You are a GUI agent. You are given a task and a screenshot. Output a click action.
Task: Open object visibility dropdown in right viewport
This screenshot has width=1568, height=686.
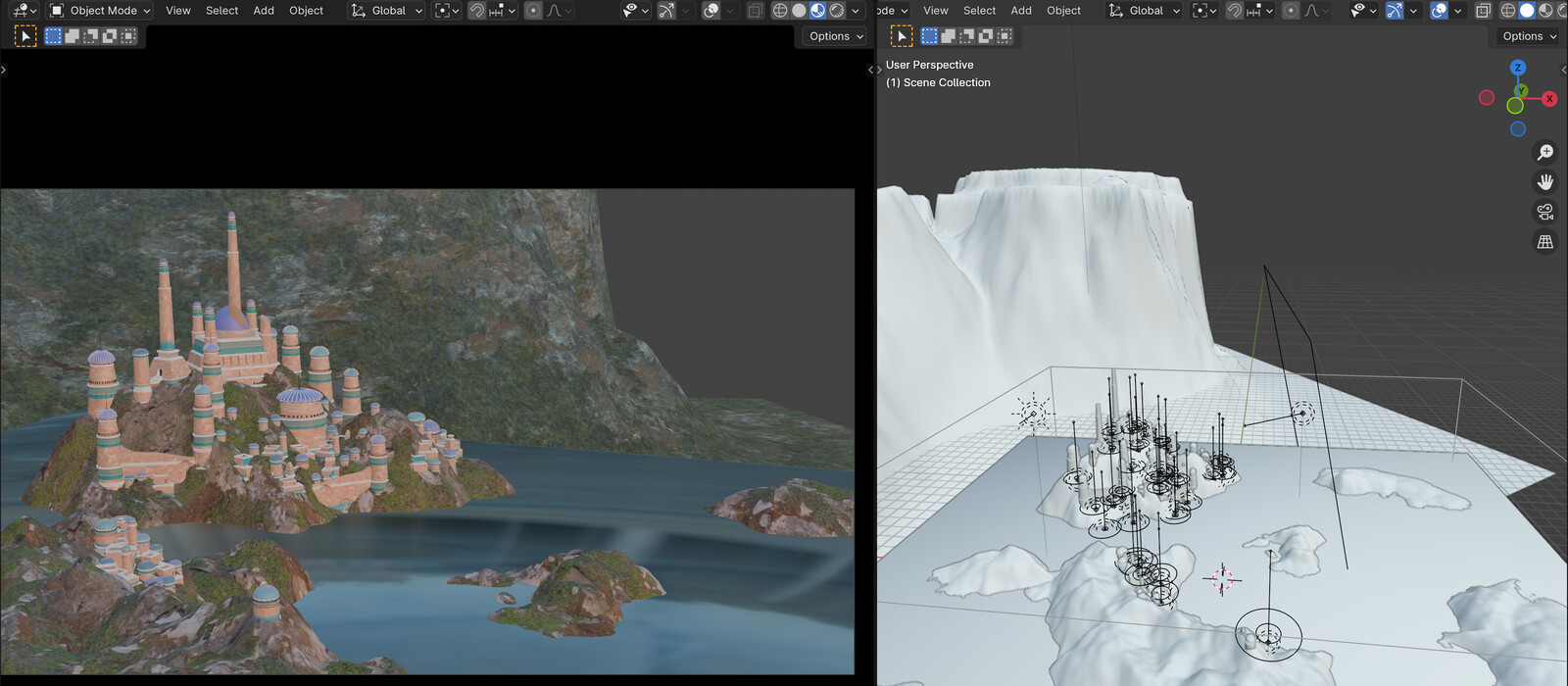click(x=1363, y=11)
